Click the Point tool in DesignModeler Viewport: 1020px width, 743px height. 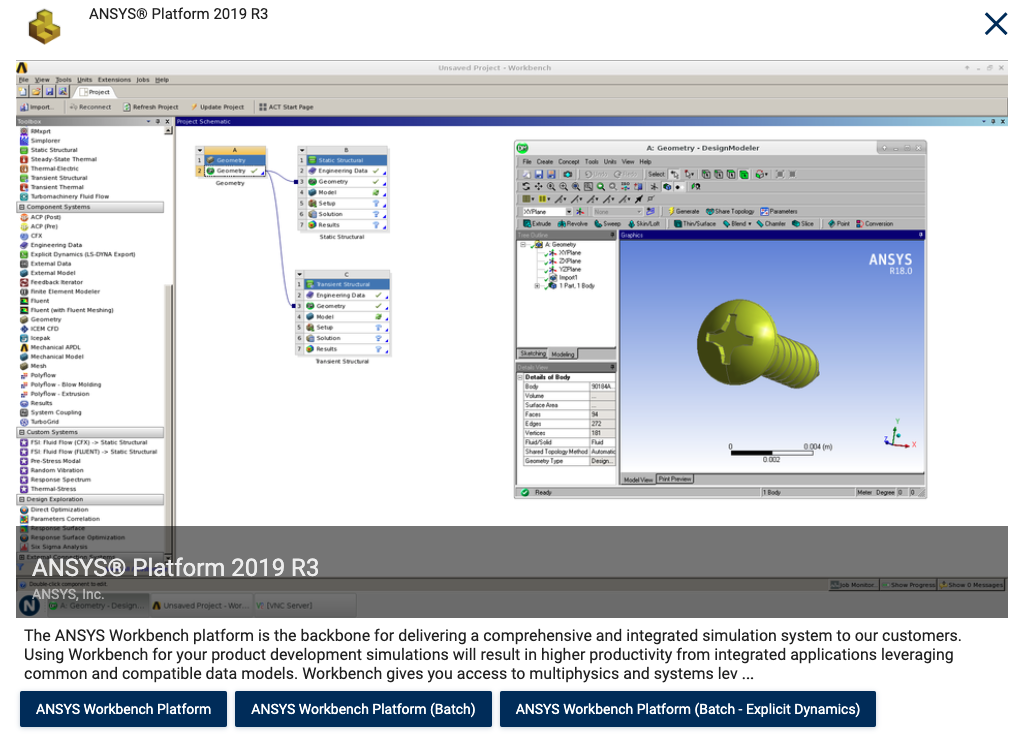coord(839,224)
